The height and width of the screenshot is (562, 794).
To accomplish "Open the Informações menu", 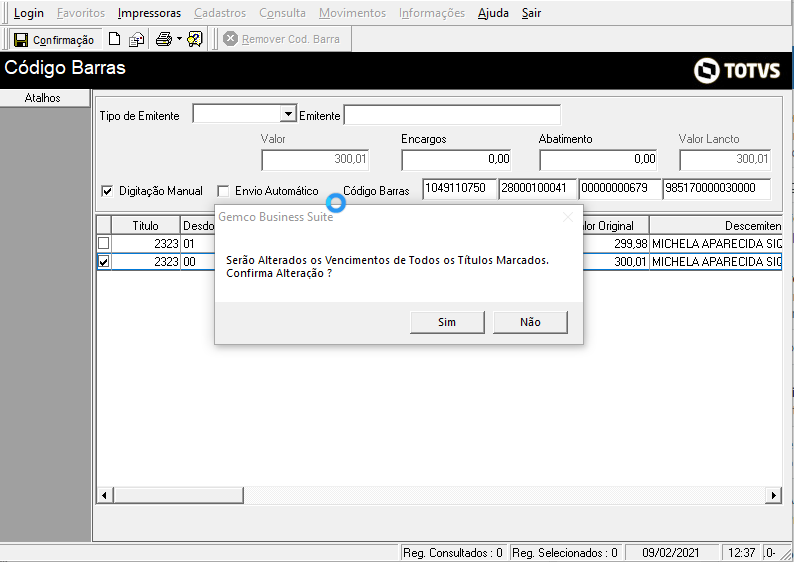I will tap(432, 13).
